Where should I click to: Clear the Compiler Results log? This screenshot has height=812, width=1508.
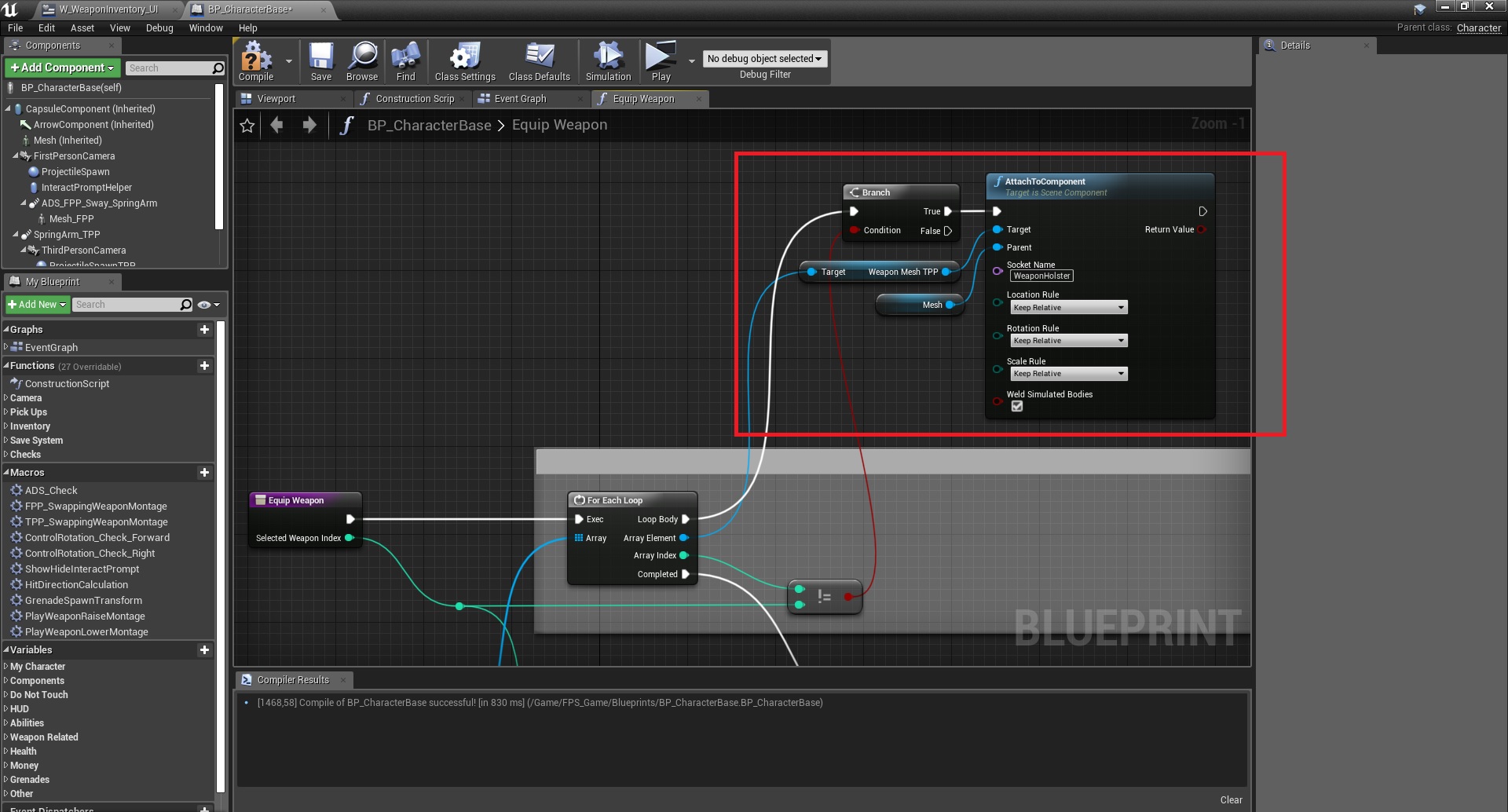(1231, 800)
